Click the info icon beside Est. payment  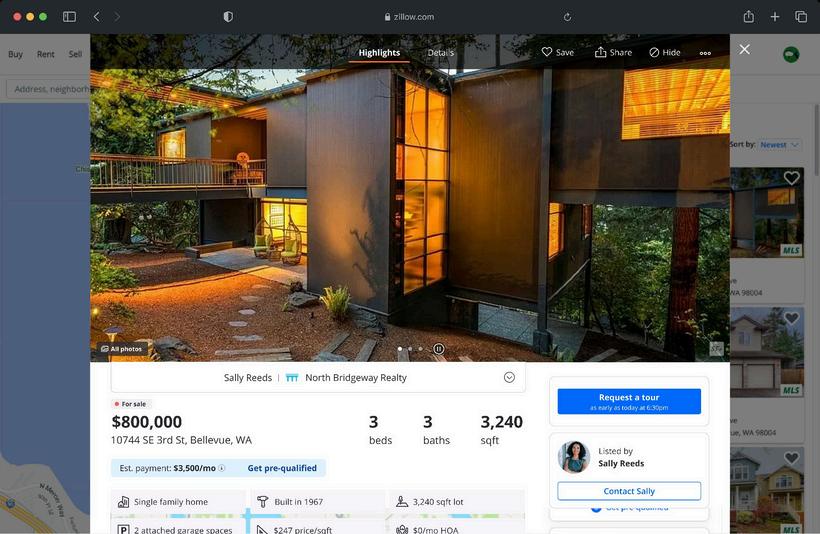pos(222,468)
